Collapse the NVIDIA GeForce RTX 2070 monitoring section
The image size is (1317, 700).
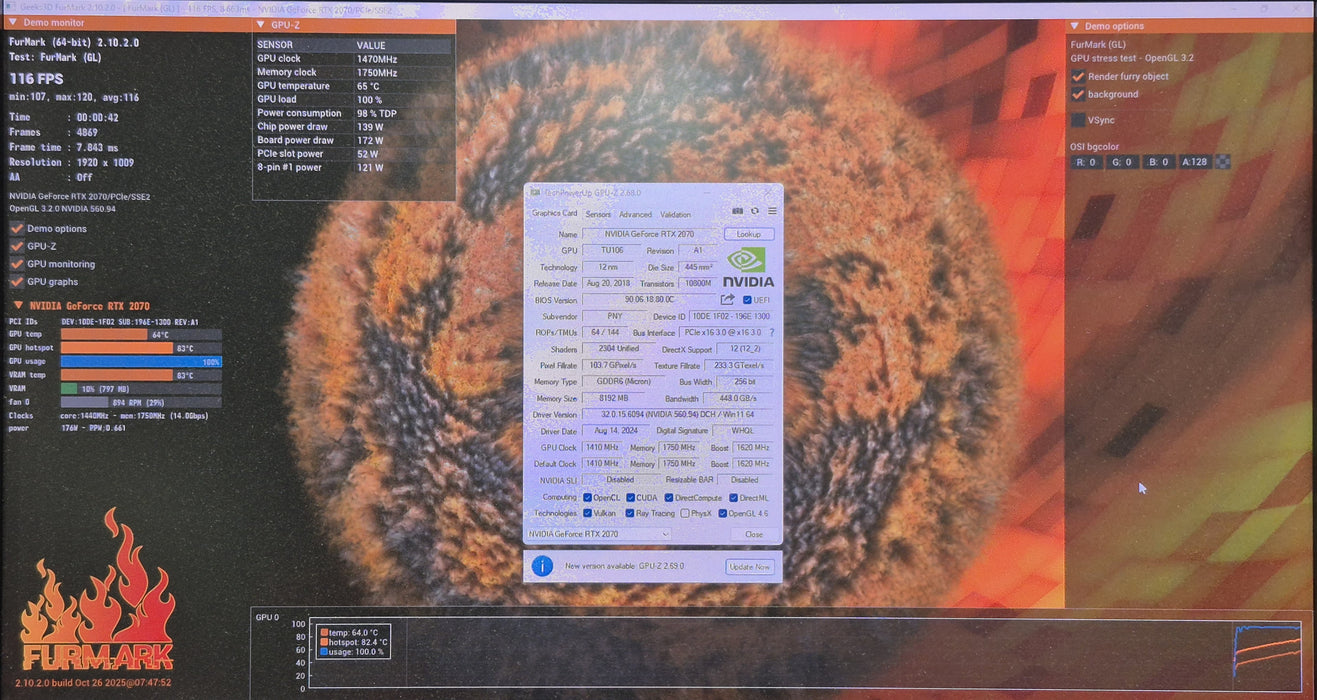point(82,306)
